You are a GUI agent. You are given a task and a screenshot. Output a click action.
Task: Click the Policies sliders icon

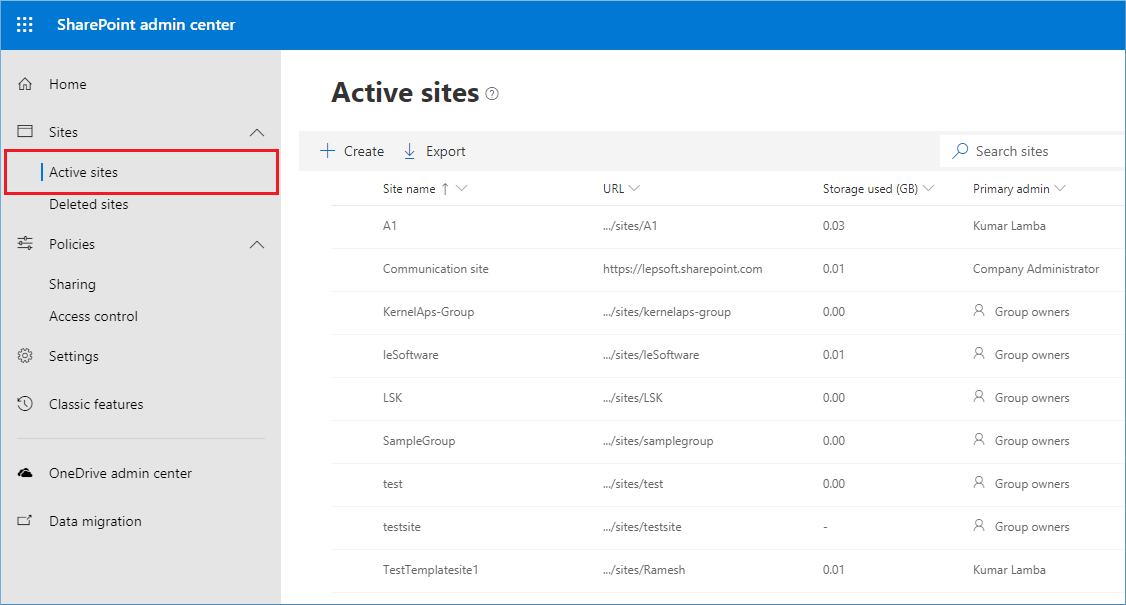click(x=25, y=244)
